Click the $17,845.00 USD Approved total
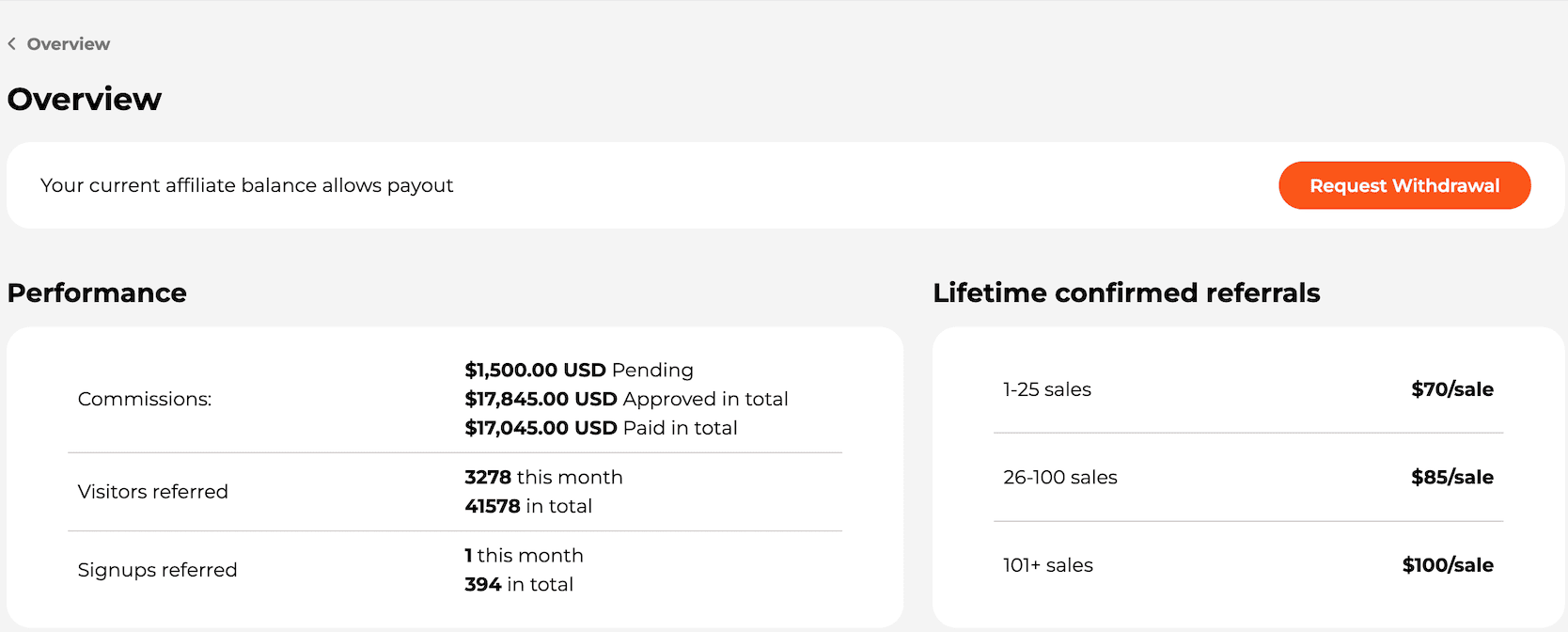1568x632 pixels. pos(626,399)
